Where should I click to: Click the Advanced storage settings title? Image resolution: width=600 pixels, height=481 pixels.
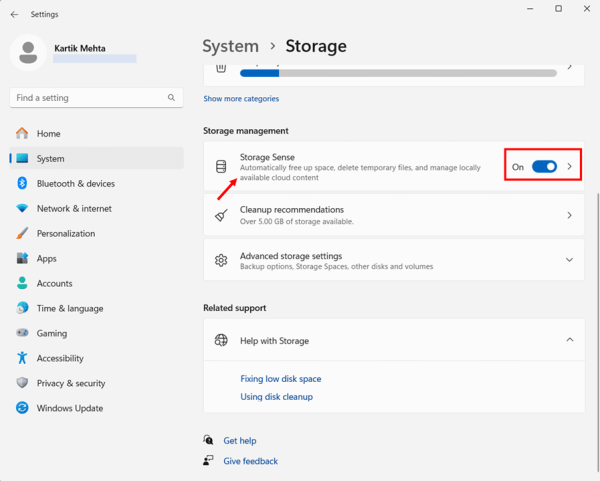[291, 256]
